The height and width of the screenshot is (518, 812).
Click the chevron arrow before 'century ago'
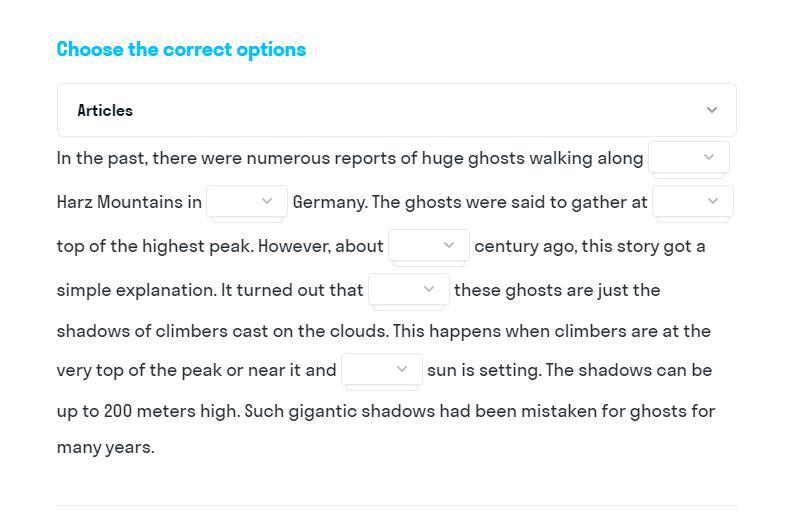[x=449, y=246]
